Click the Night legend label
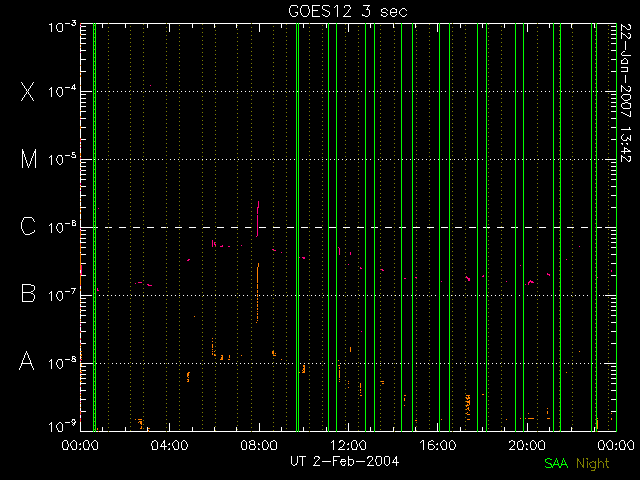The image size is (640, 480). point(593,464)
